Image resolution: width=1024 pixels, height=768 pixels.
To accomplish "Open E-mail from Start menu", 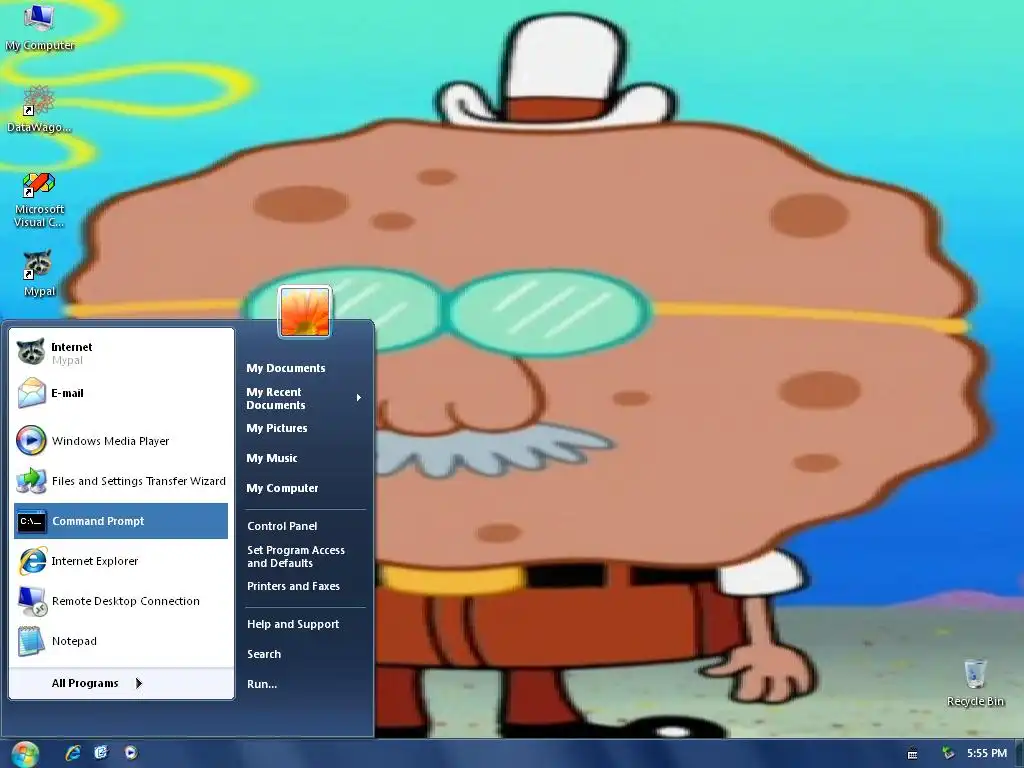I will click(x=121, y=393).
